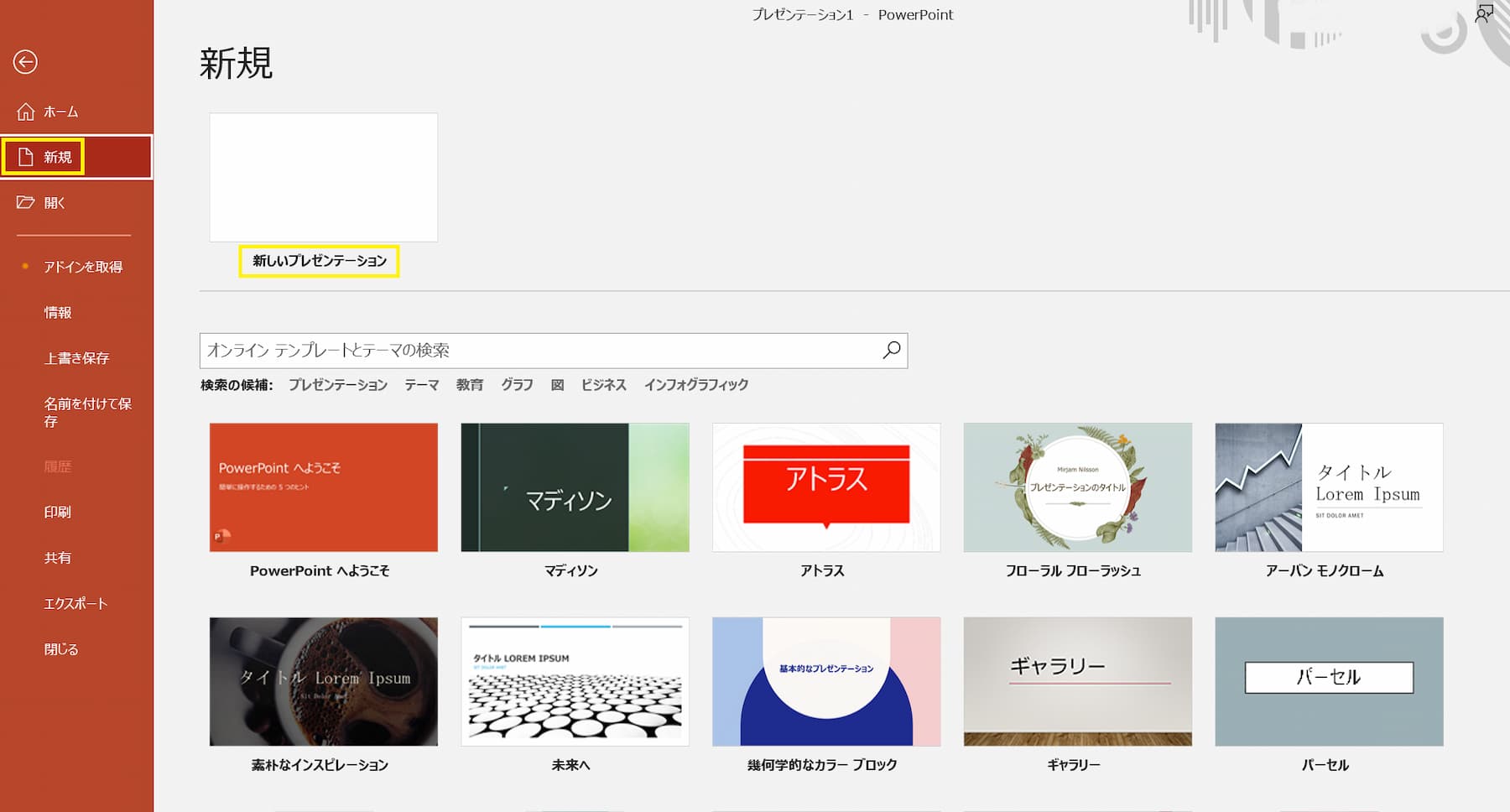The width and height of the screenshot is (1510, 812).
Task: Open the 情報 page
Action: (58, 312)
